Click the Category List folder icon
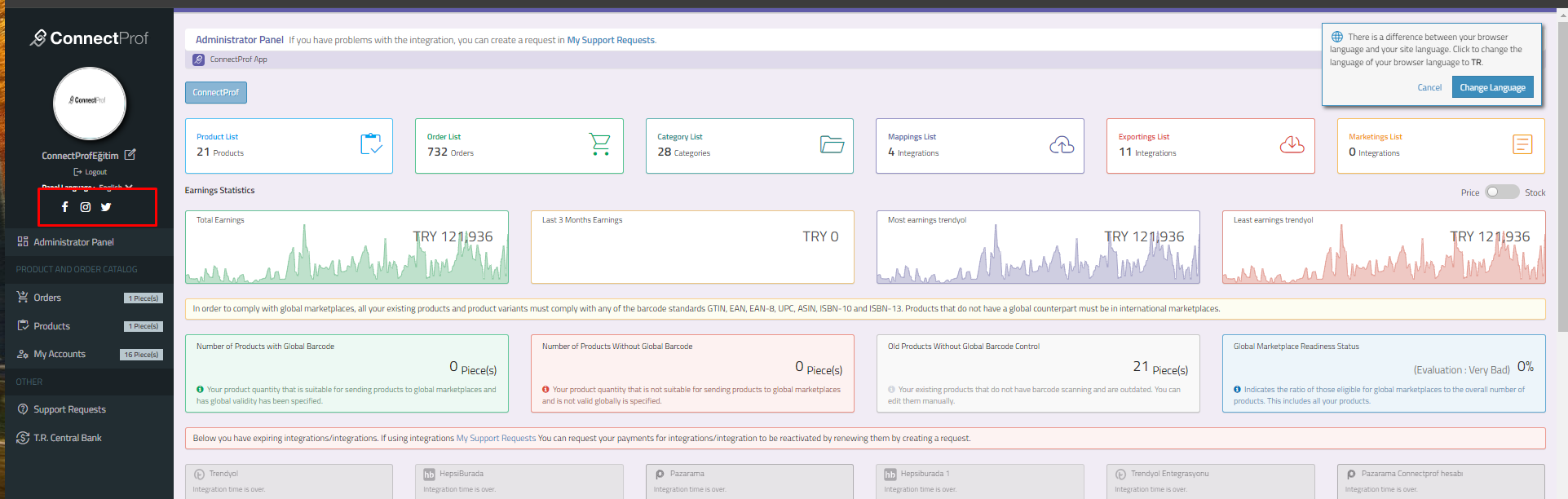1568x499 pixels. coord(832,145)
